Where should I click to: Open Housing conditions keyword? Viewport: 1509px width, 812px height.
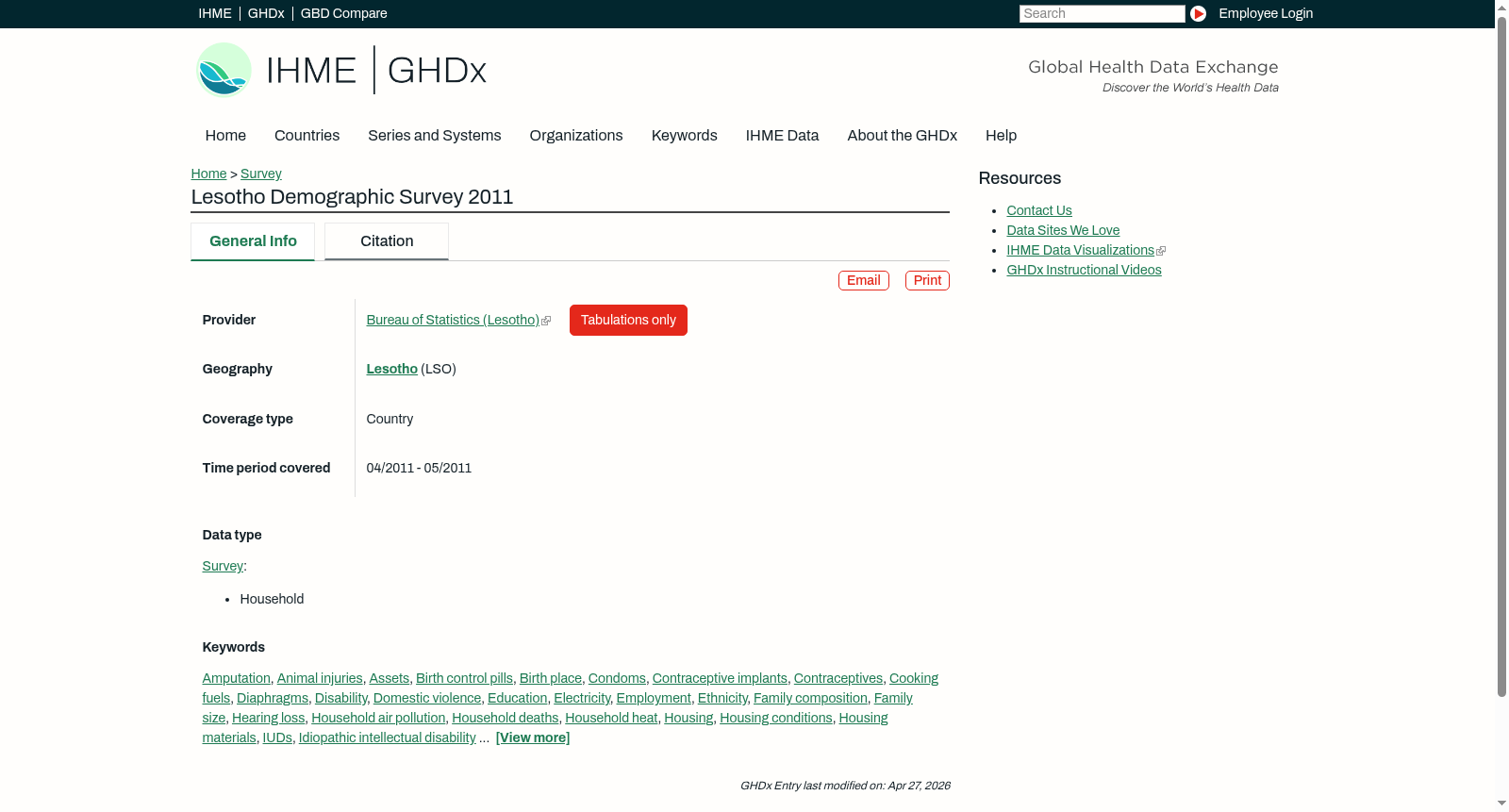point(775,718)
